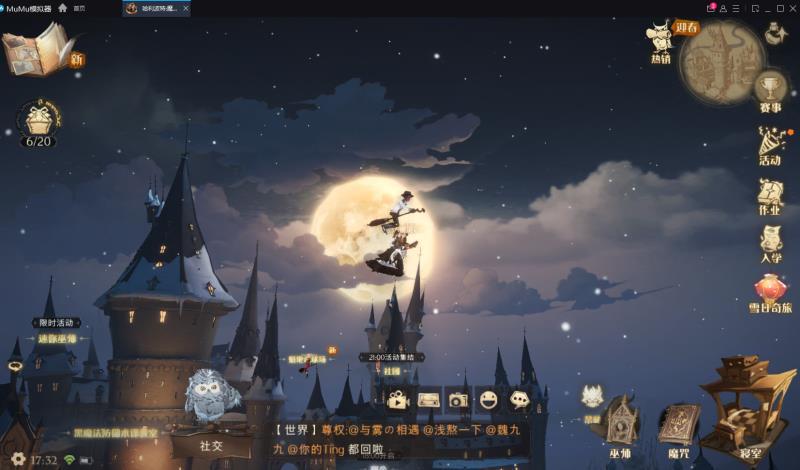Screen dimensions: 800x470
Task: Open the settings gear beside the clock
Action: click(x=18, y=459)
